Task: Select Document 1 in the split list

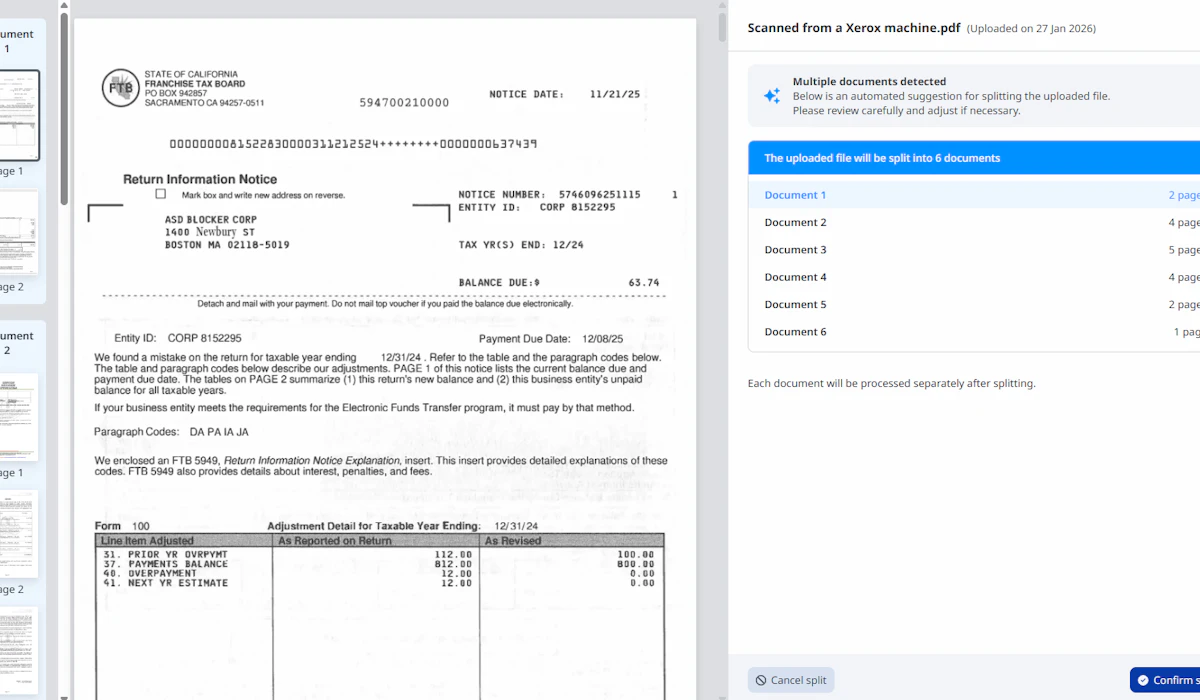Action: pos(974,195)
